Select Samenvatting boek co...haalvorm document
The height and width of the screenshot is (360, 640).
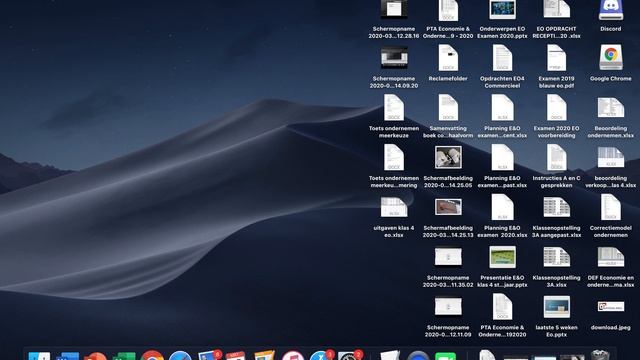coord(448,108)
